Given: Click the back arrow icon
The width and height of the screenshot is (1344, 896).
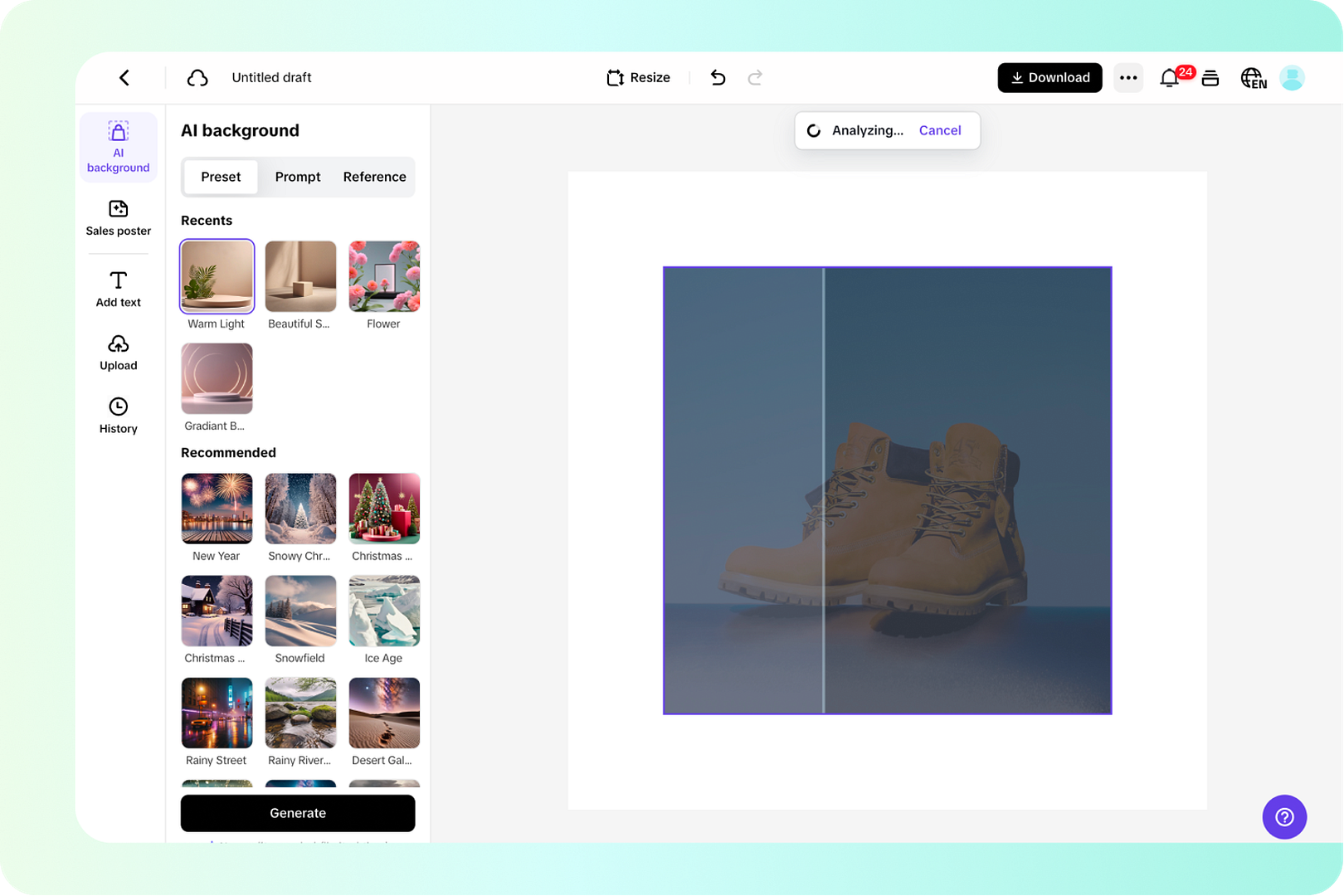Looking at the screenshot, I should [124, 78].
